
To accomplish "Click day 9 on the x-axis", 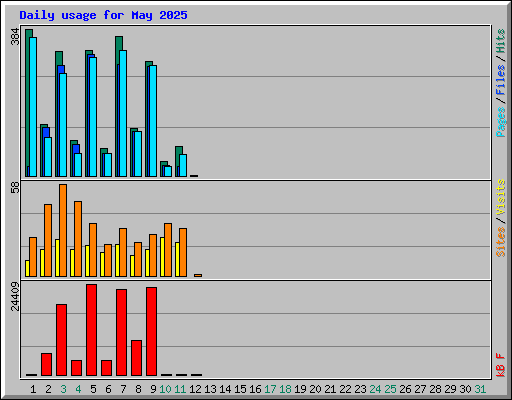I will click(x=153, y=389).
